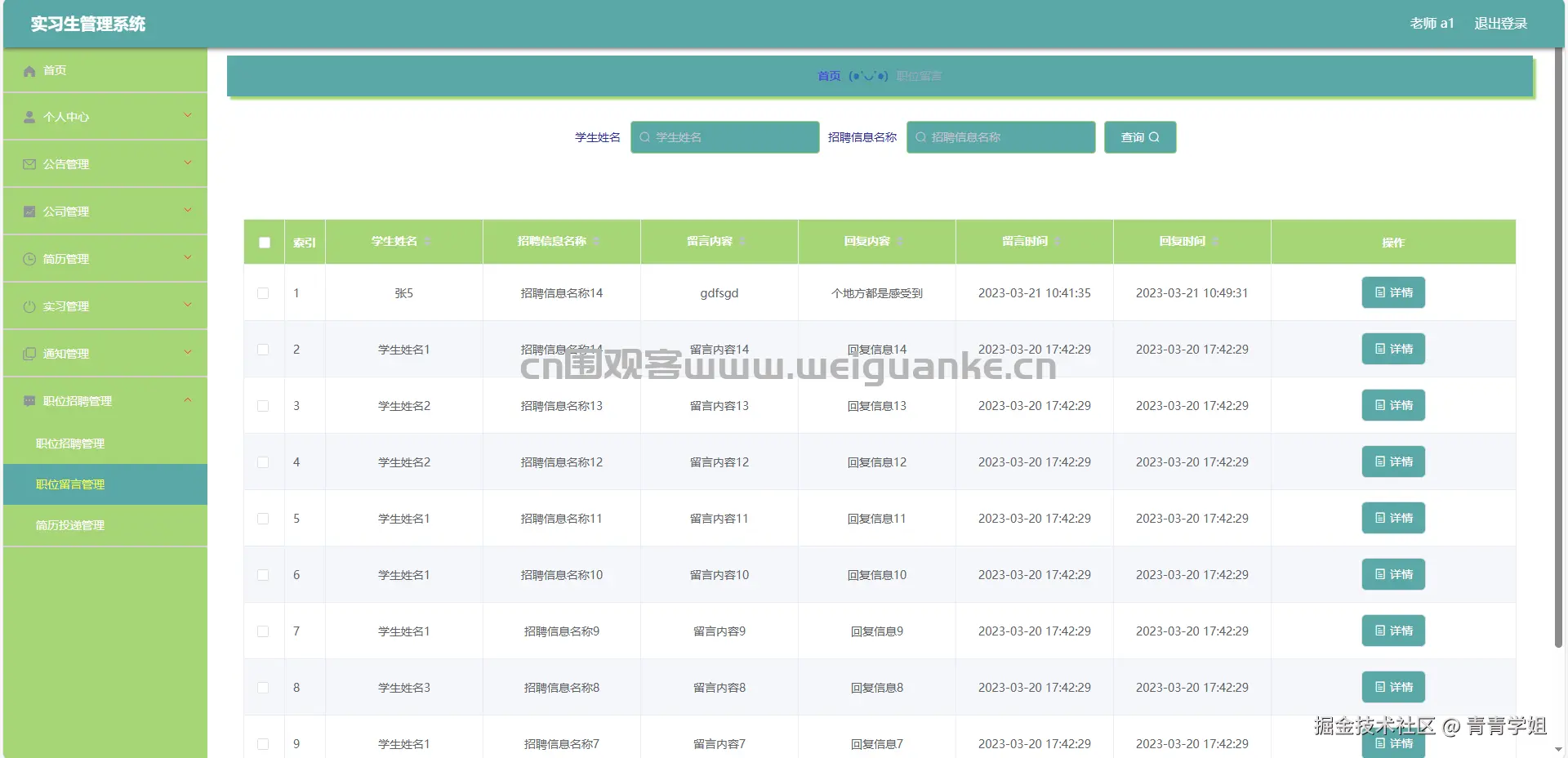Check the checkbox for row 3
The height and width of the screenshot is (758, 1568).
[x=263, y=406]
